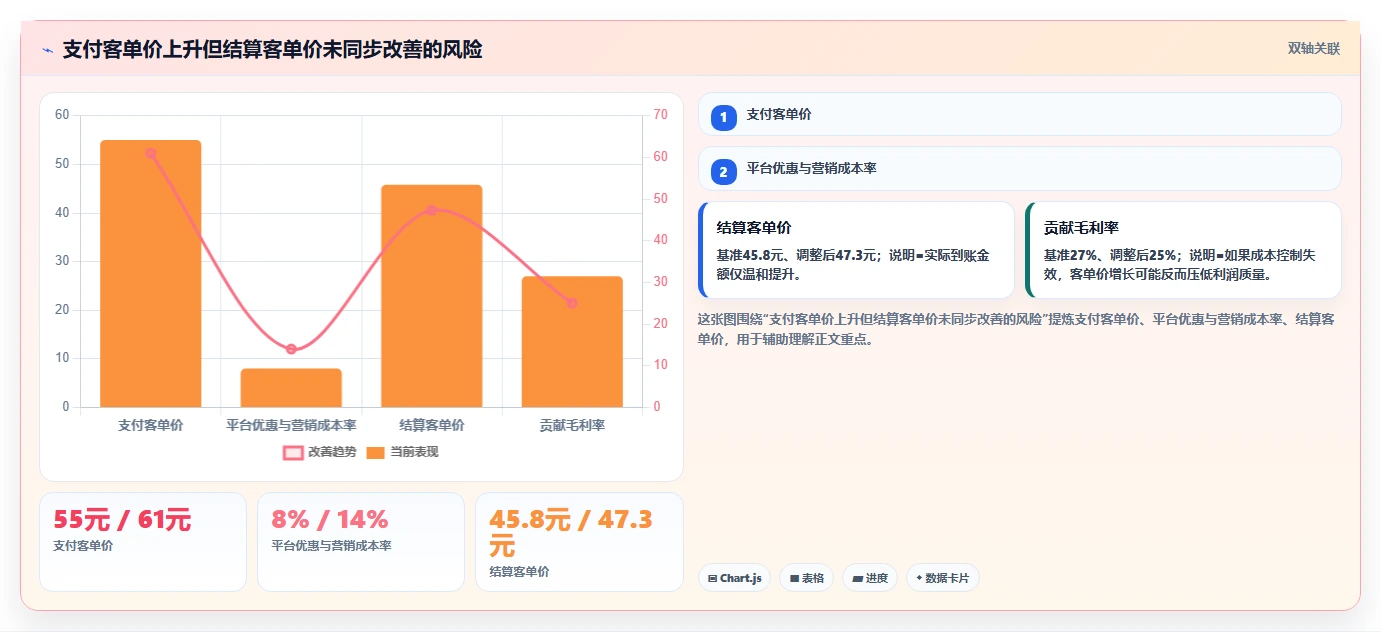Click the orange bar for 平台优惠与营销成本率

point(291,388)
